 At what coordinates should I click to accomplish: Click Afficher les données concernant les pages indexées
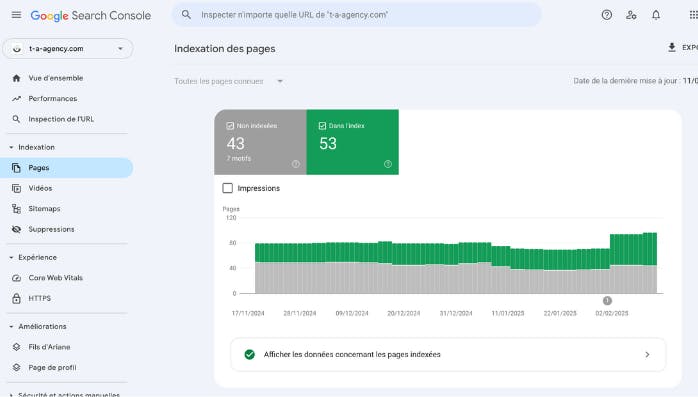pyautogui.click(x=448, y=354)
